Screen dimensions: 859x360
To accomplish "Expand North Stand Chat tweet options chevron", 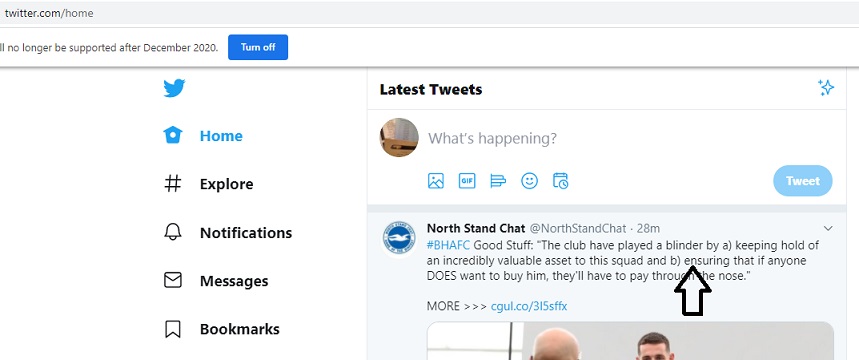I will (x=828, y=228).
